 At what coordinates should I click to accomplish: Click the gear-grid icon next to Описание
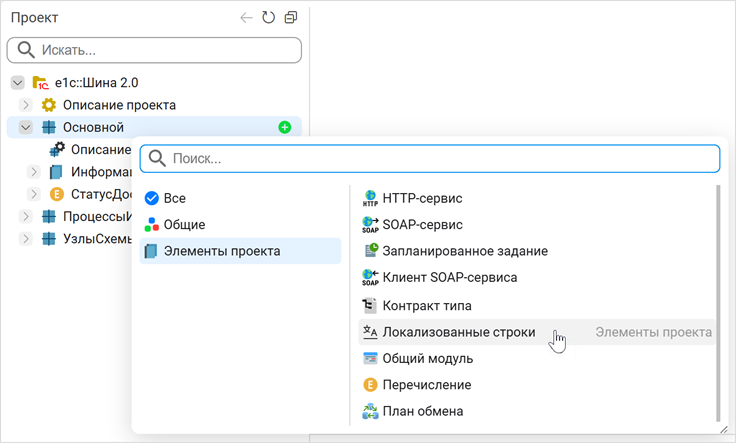pos(57,149)
